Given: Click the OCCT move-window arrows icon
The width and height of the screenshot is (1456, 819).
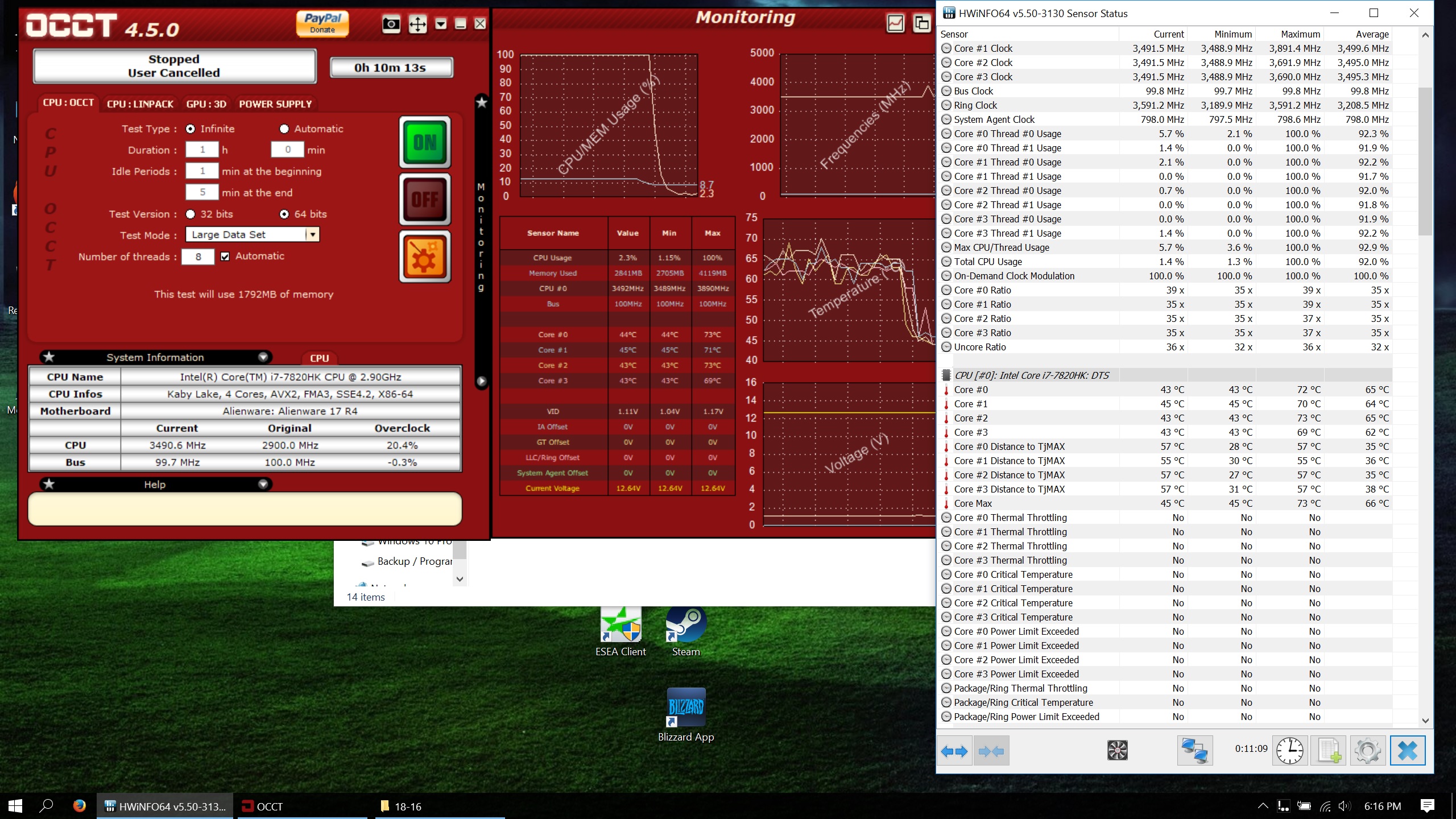Looking at the screenshot, I should click(417, 24).
